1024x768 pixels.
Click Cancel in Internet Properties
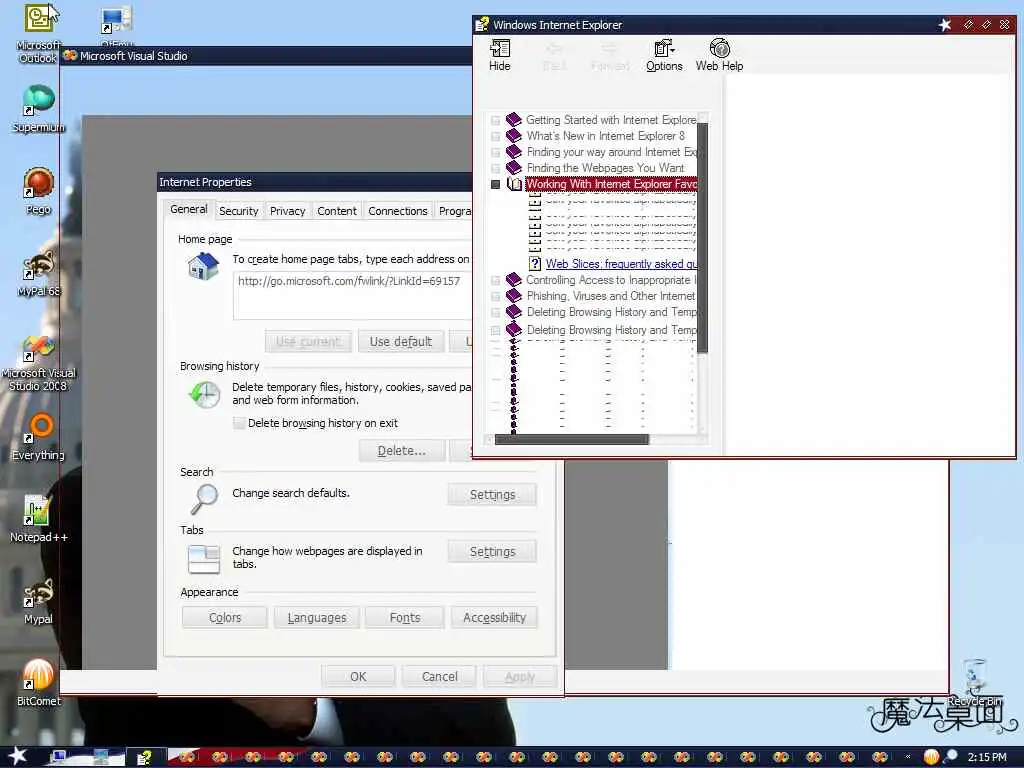click(x=440, y=677)
